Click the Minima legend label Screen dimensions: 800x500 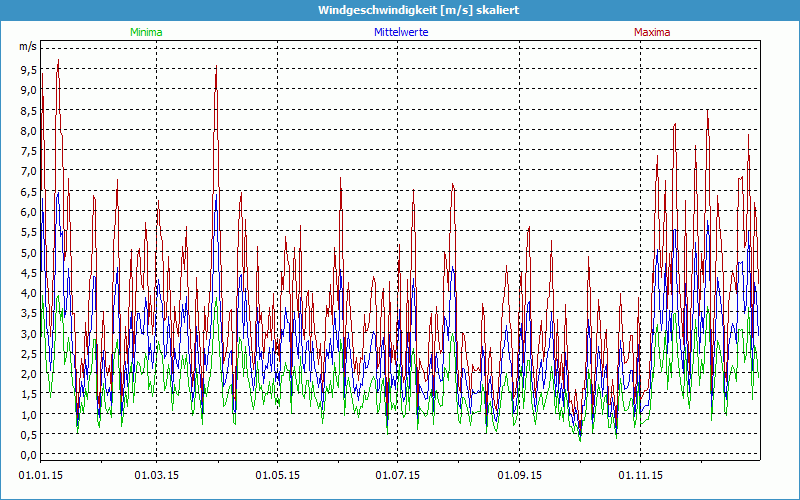(146, 32)
